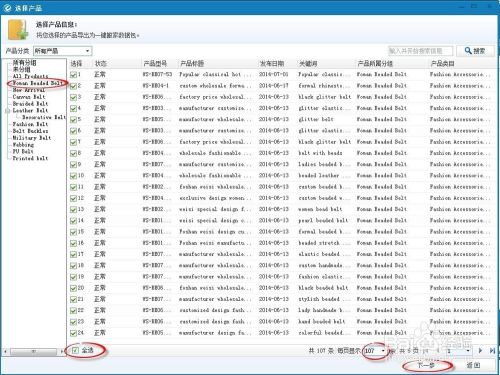Viewport: 500px width, 375px height.
Task: Select 所有分组 in the group tree
Action: 24,62
